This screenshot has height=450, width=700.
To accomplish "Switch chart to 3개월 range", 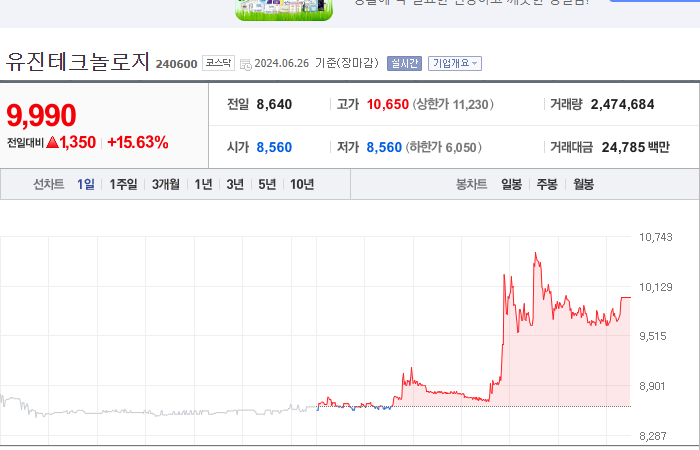I will tap(166, 184).
